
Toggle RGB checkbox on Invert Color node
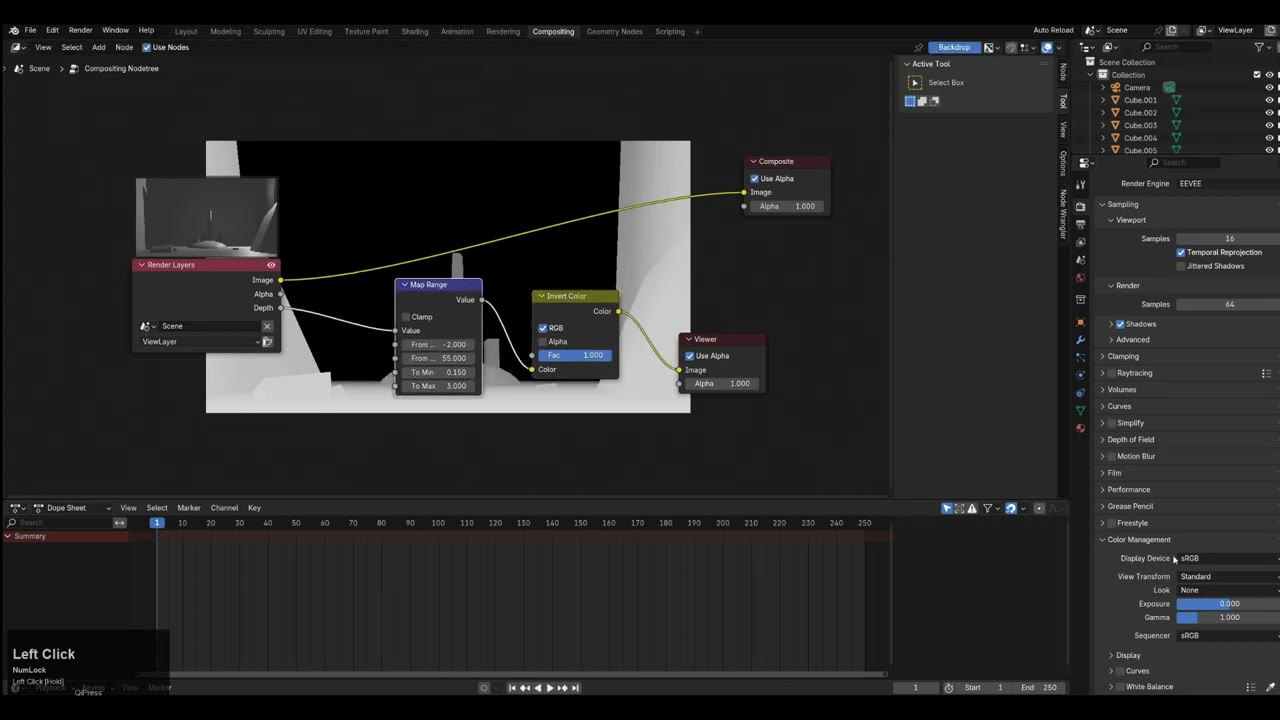coord(543,328)
